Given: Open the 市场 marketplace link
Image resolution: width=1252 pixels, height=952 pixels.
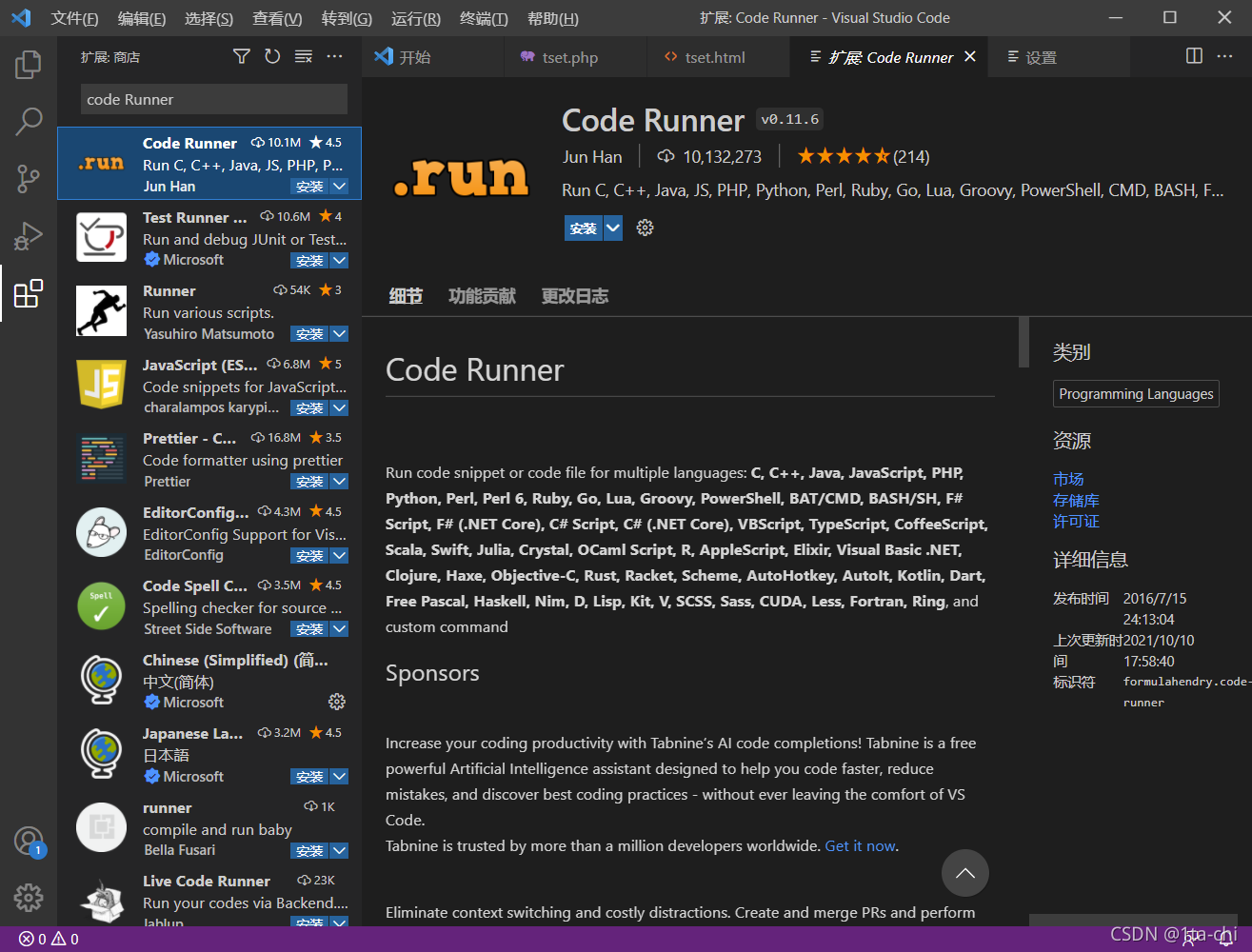Looking at the screenshot, I should [x=1068, y=479].
